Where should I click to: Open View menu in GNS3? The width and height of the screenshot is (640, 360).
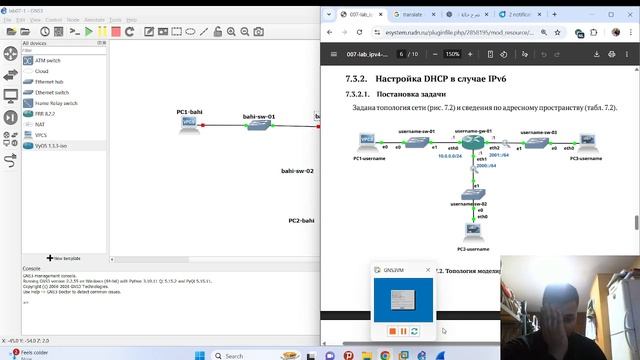(x=35, y=20)
